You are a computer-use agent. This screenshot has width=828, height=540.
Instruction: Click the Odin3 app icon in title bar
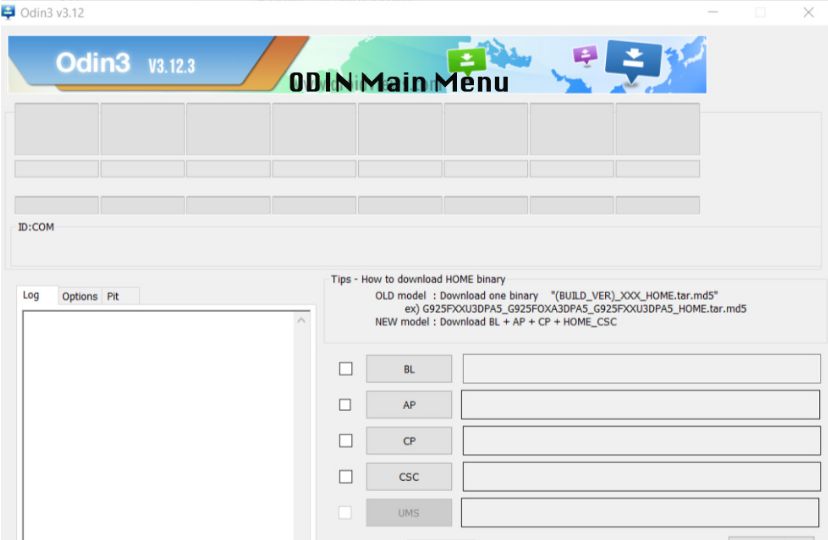(x=9, y=12)
